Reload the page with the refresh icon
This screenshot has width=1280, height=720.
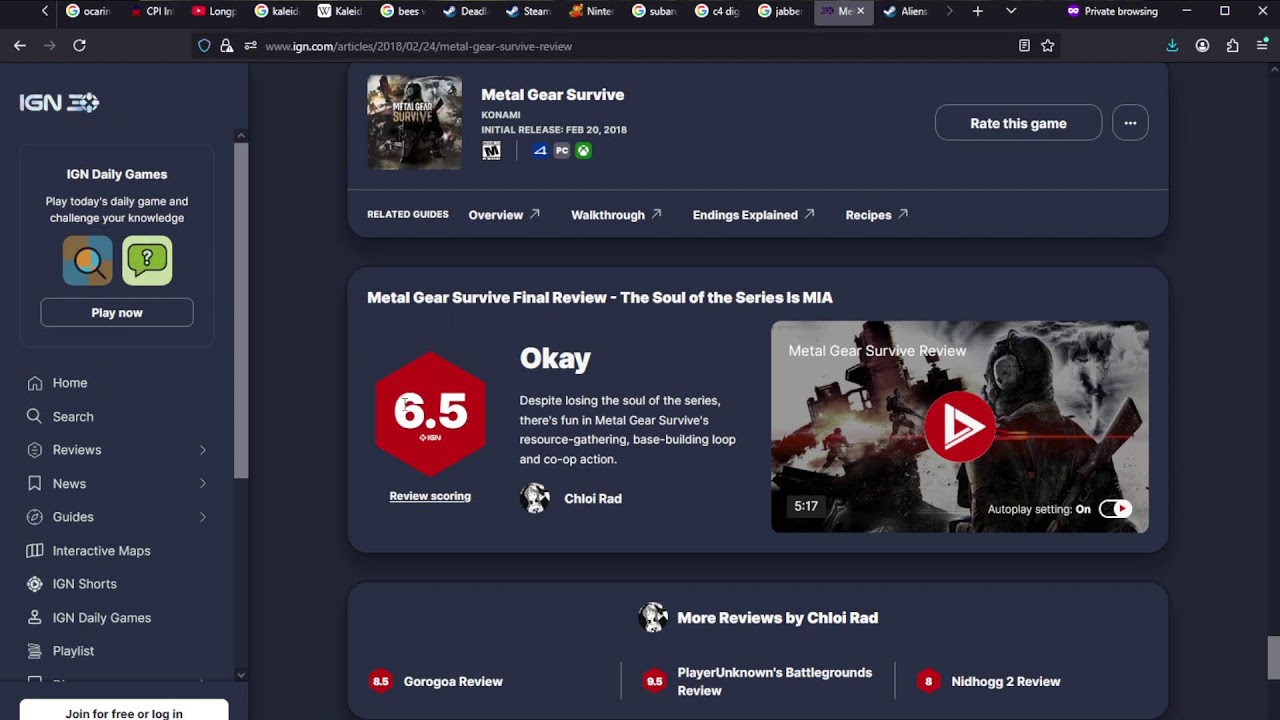click(79, 45)
